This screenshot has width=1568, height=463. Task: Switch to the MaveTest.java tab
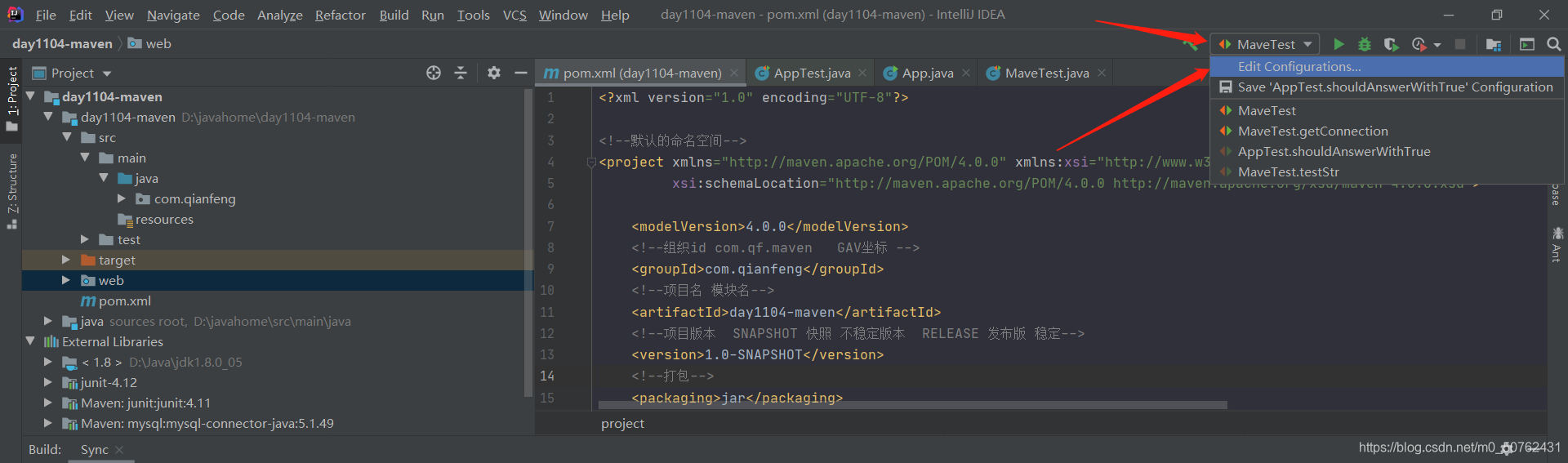tap(1046, 73)
